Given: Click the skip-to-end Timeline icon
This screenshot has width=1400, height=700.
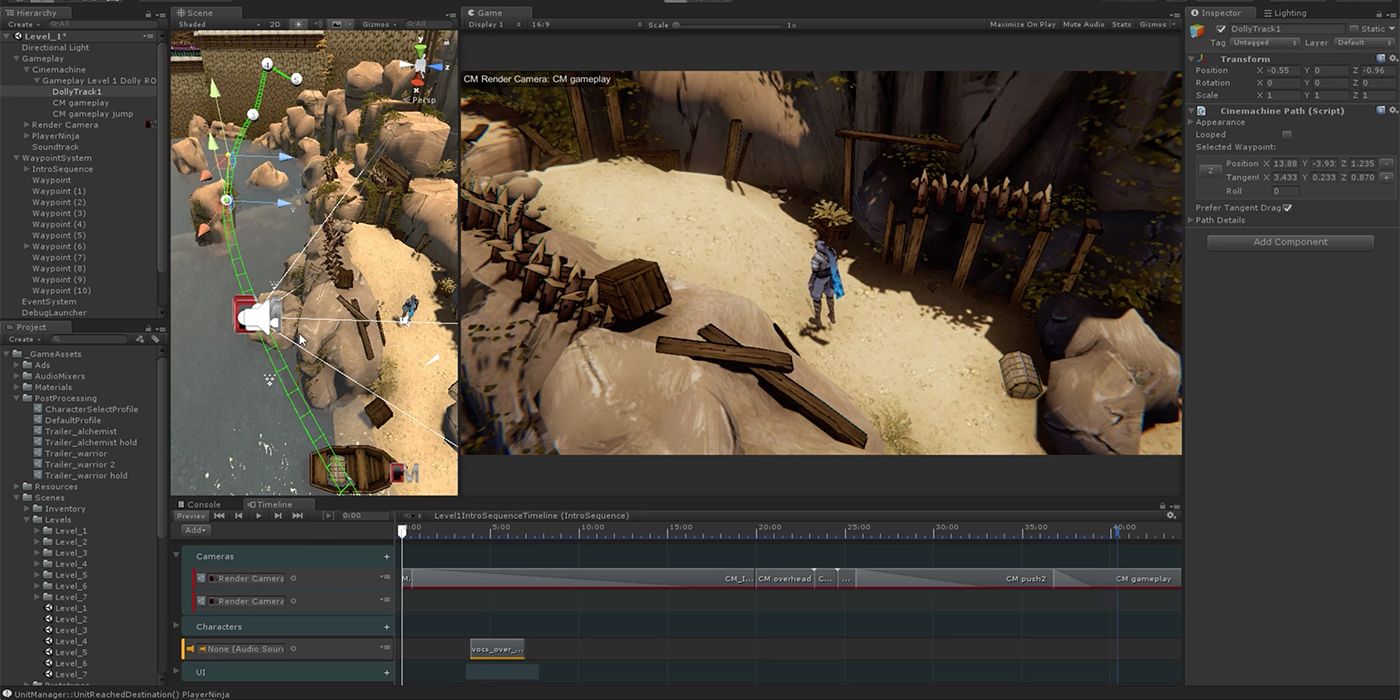Looking at the screenshot, I should click(298, 516).
